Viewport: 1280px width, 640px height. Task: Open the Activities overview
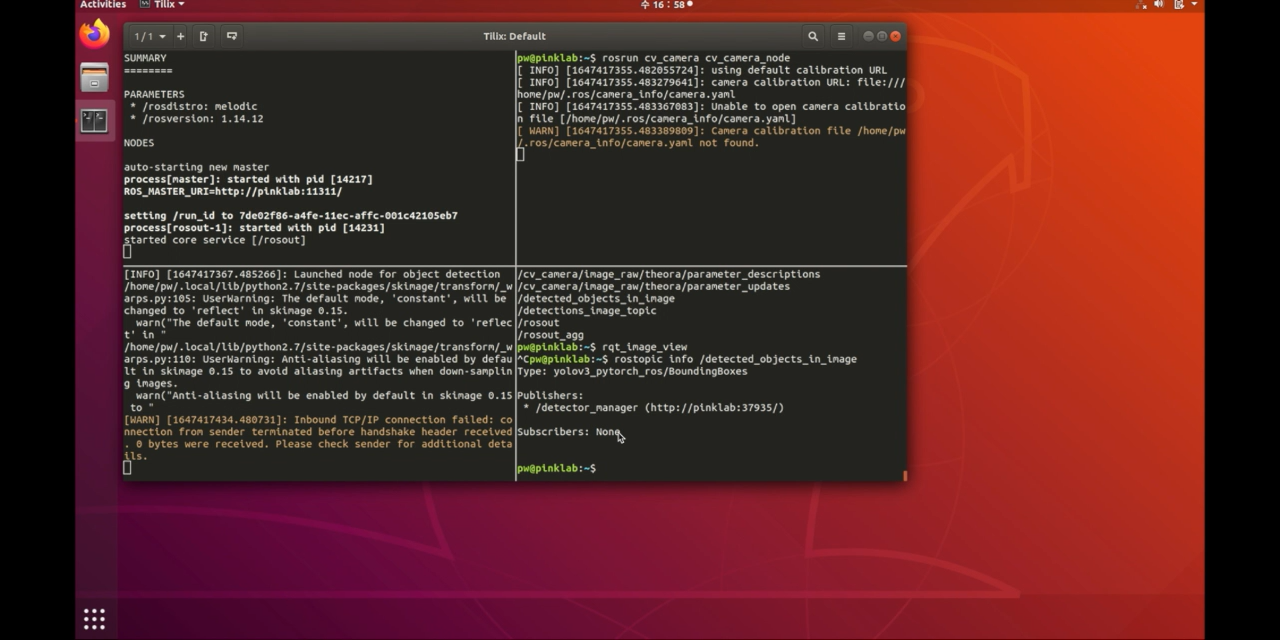coord(103,5)
